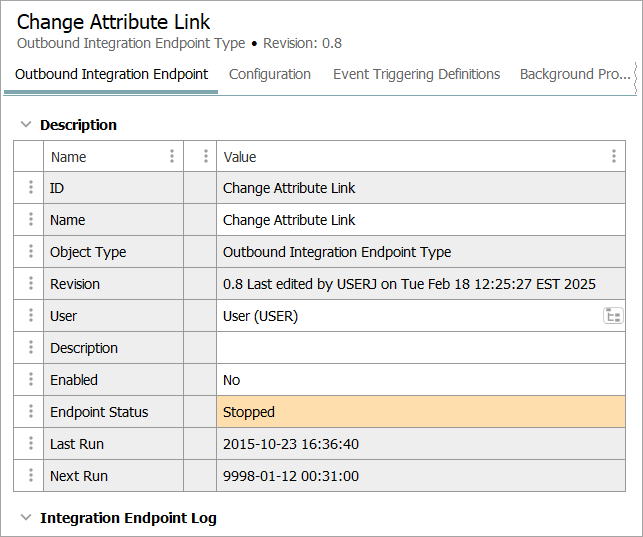Collapse the Description section
The width and height of the screenshot is (643, 537).
click(26, 125)
